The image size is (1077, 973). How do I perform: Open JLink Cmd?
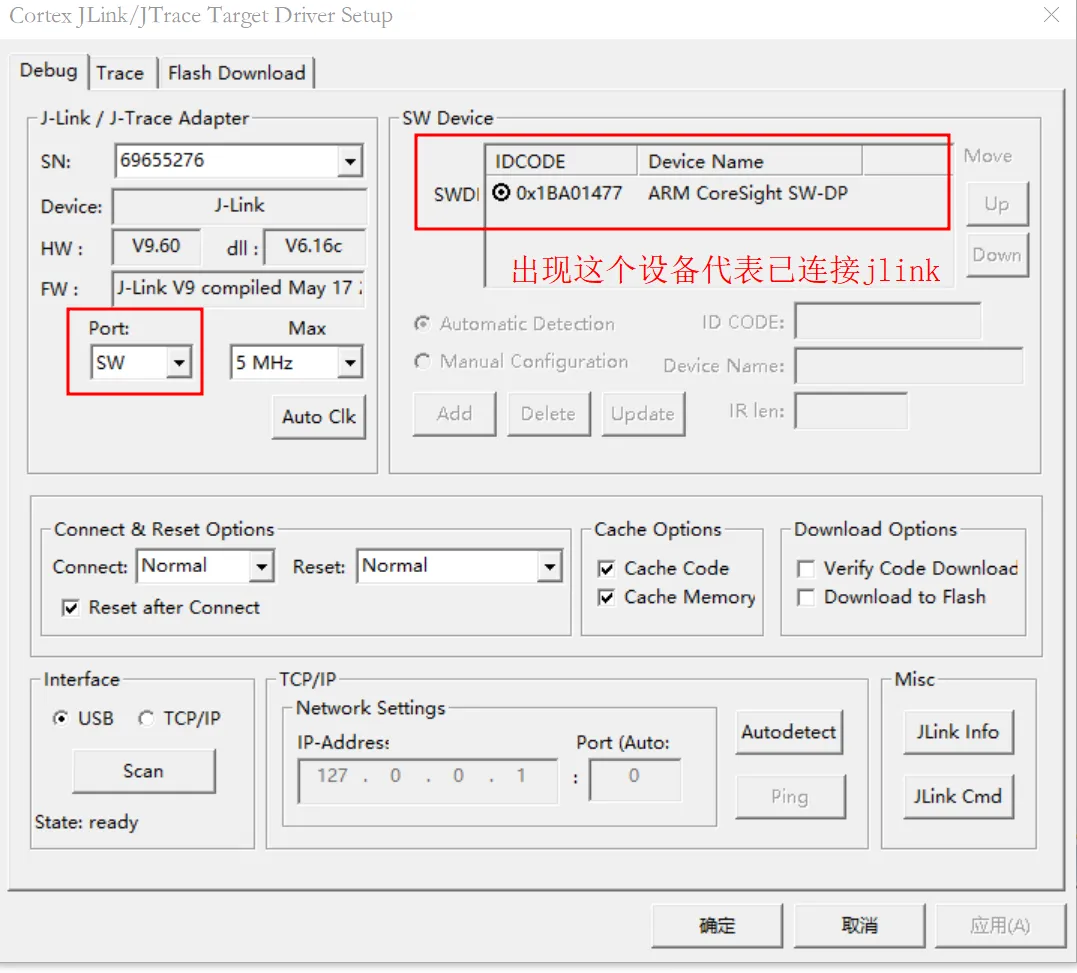click(x=958, y=797)
